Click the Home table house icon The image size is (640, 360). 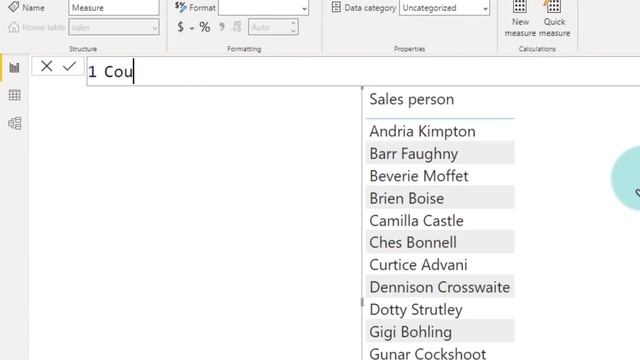(13, 27)
